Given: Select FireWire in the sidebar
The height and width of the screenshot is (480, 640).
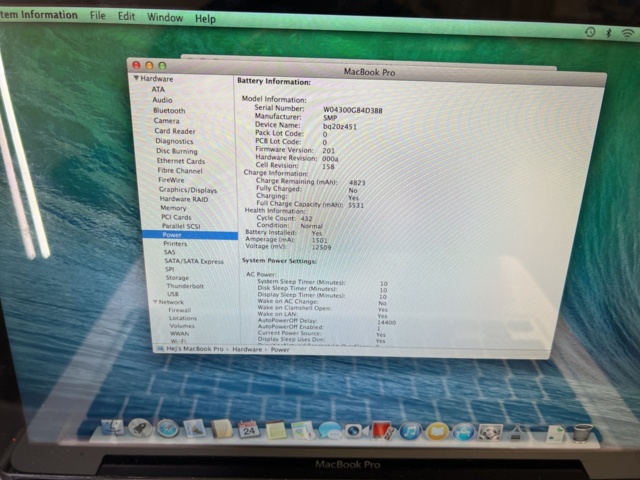Looking at the screenshot, I should 171,180.
